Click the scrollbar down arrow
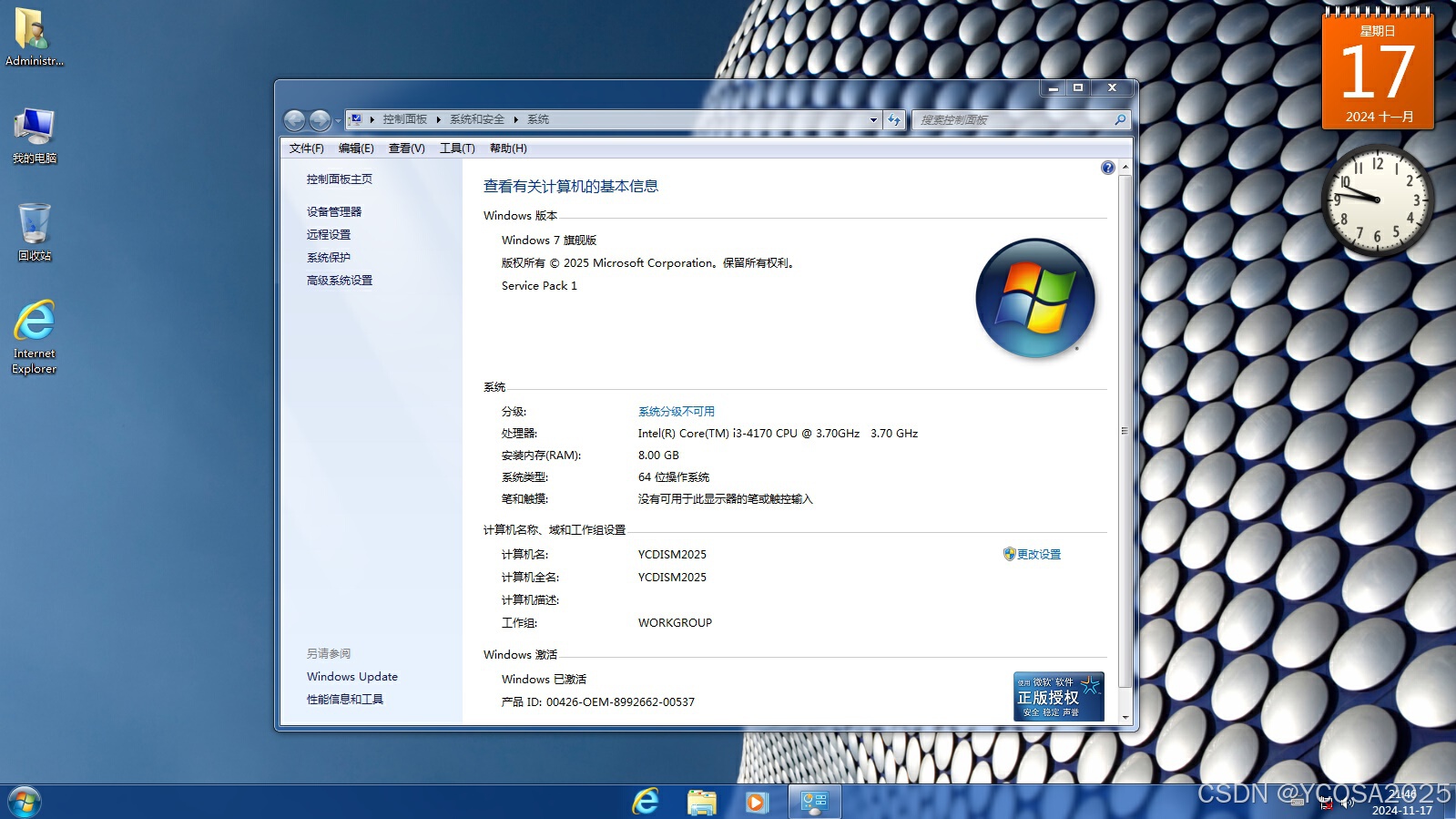This screenshot has width=1456, height=819. [x=1125, y=718]
